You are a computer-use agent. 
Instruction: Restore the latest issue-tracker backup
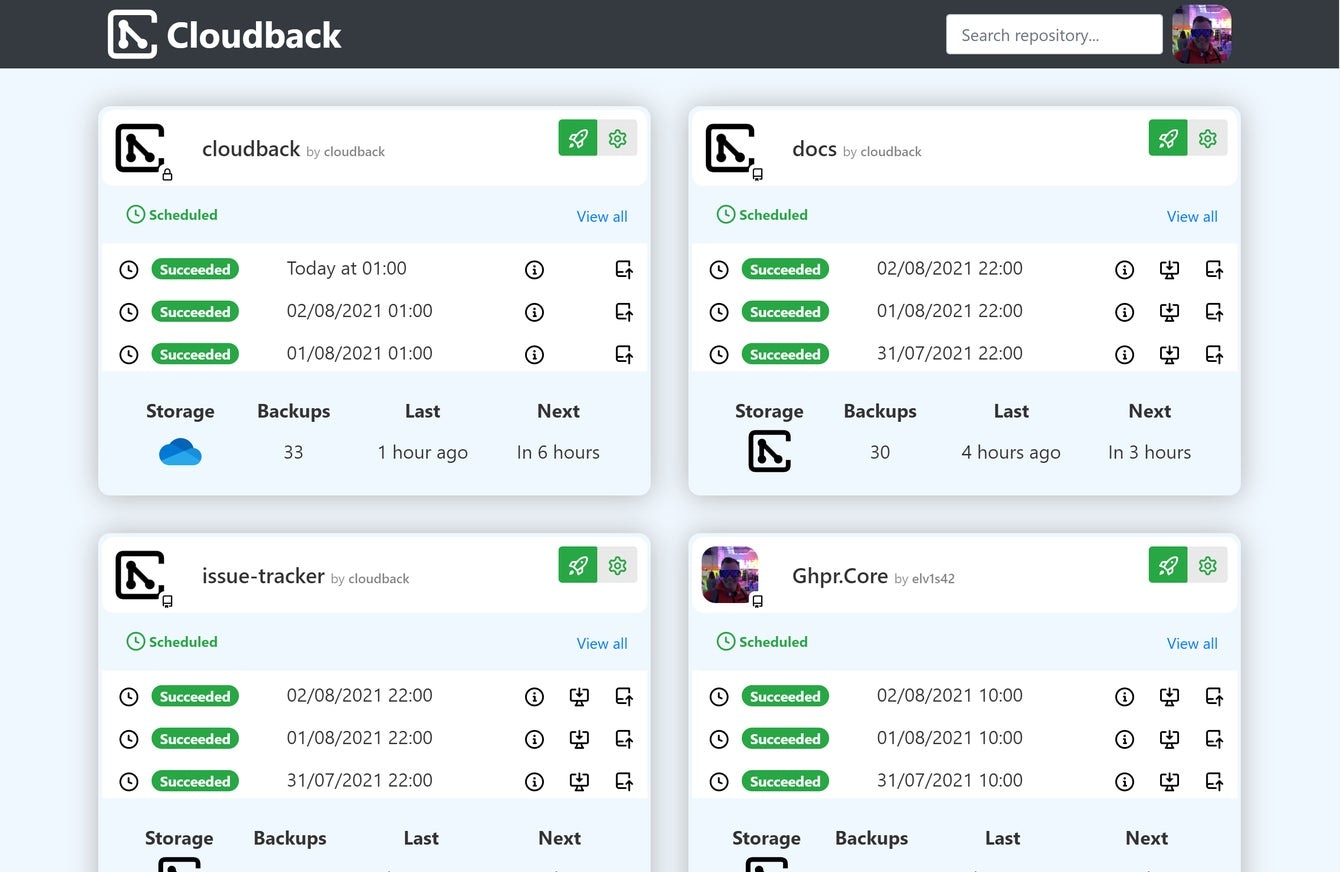click(x=624, y=696)
